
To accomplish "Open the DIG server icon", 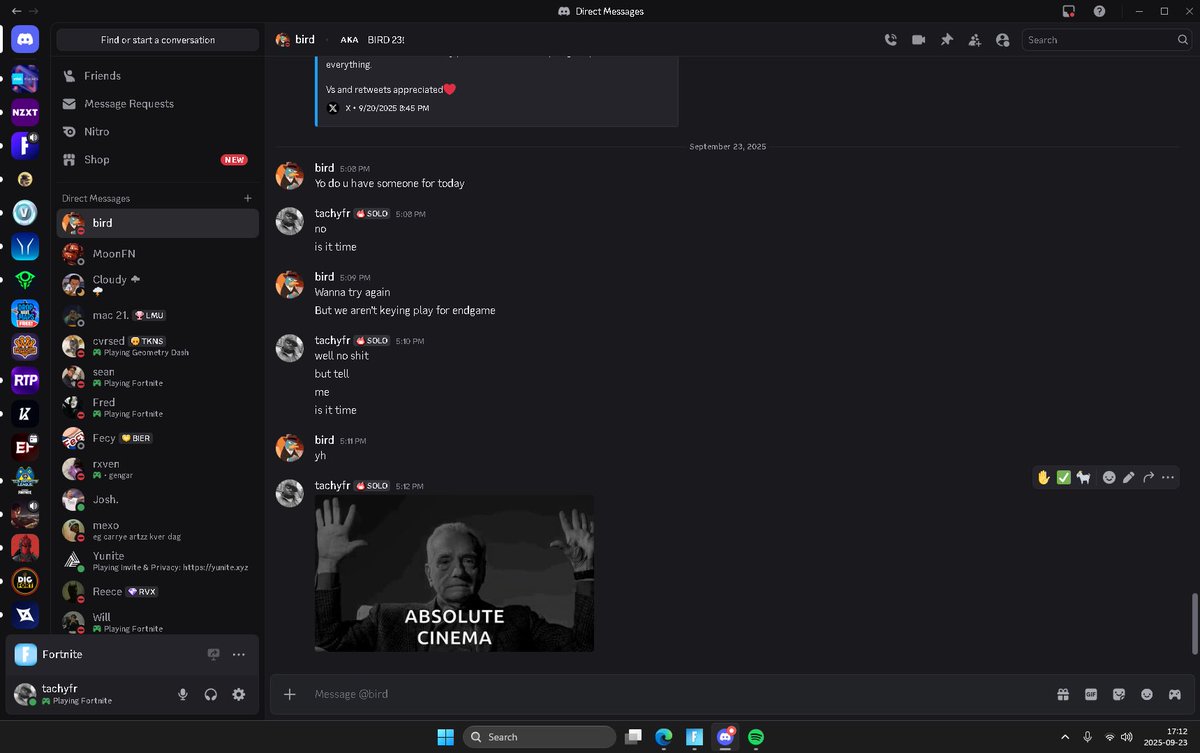I will [x=25, y=581].
